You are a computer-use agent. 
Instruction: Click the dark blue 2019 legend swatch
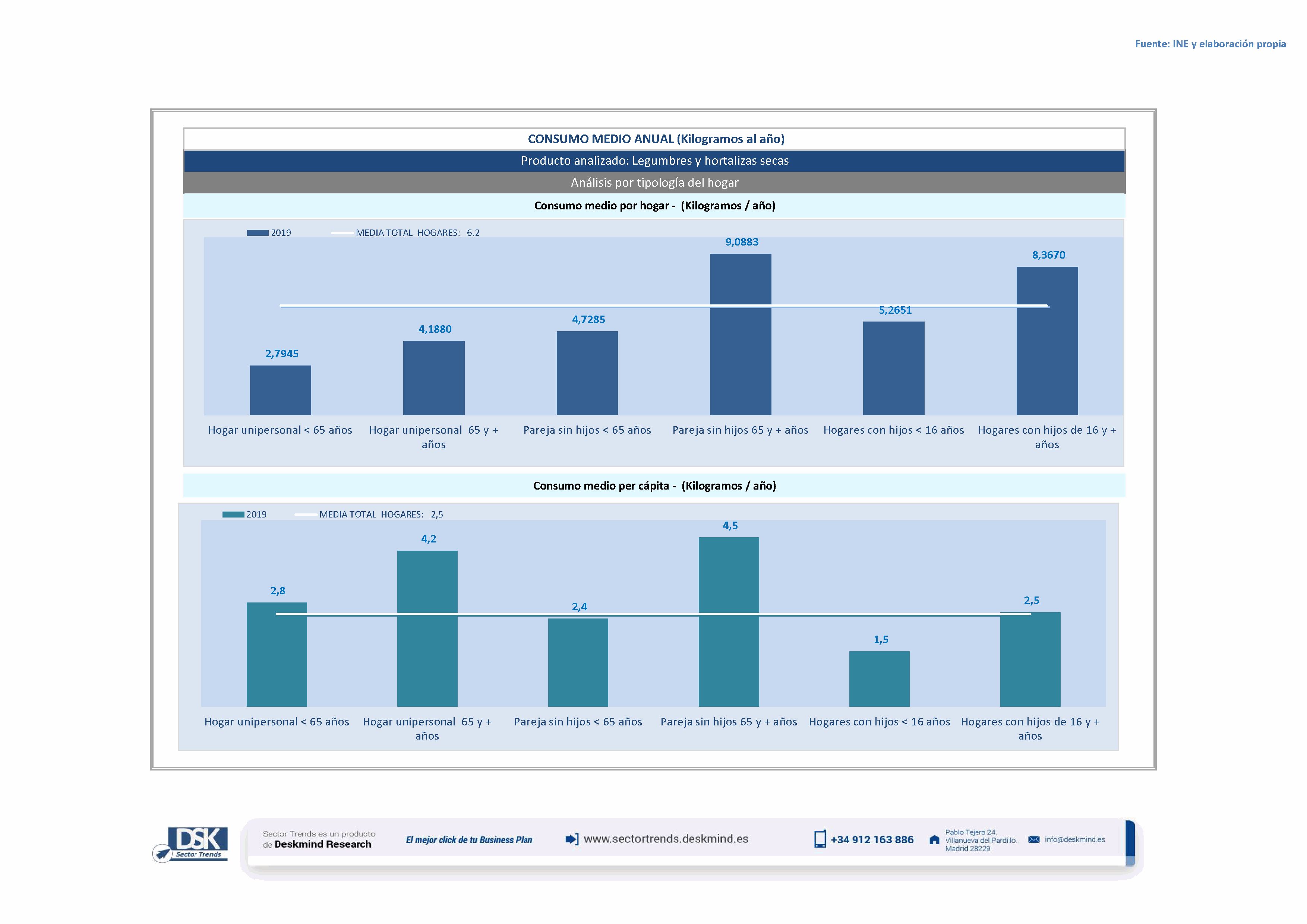click(x=257, y=233)
